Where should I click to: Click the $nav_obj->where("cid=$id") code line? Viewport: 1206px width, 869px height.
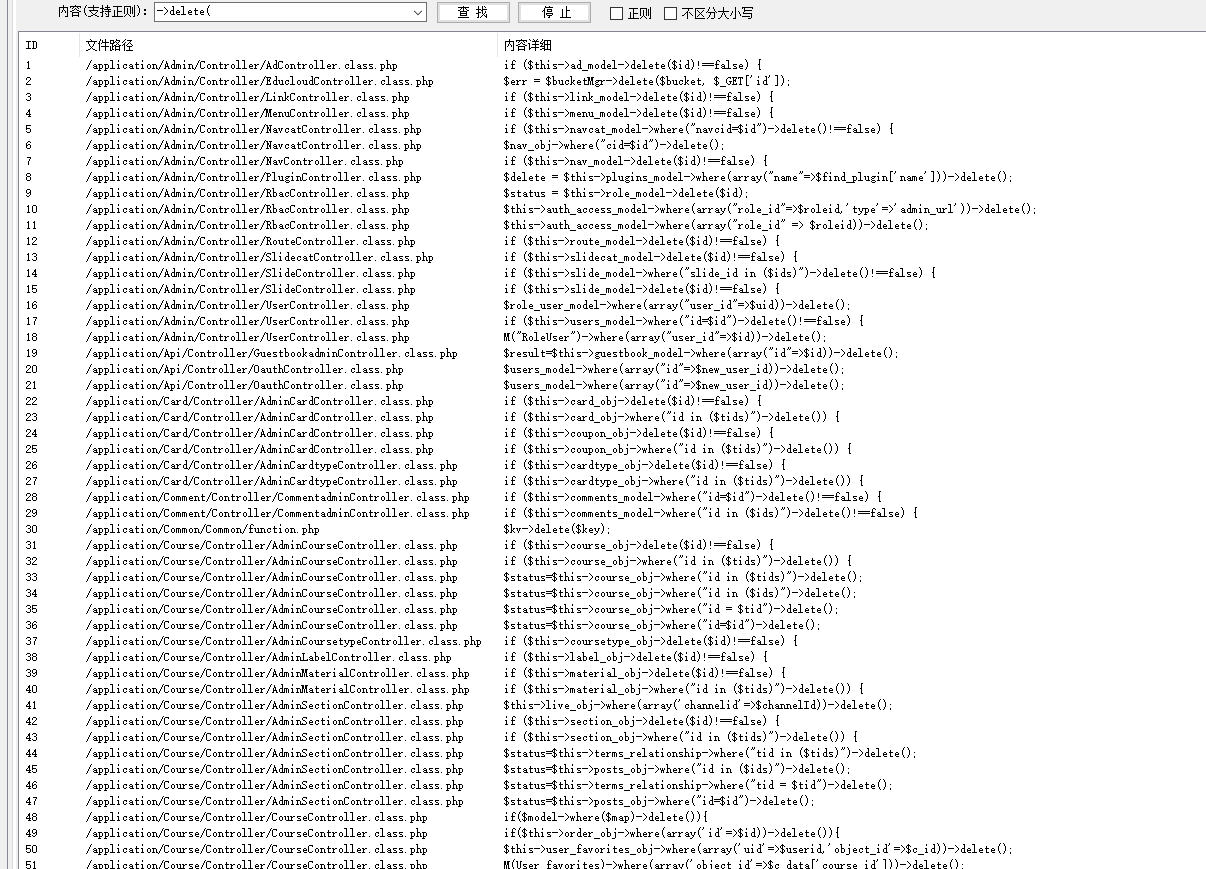click(614, 145)
